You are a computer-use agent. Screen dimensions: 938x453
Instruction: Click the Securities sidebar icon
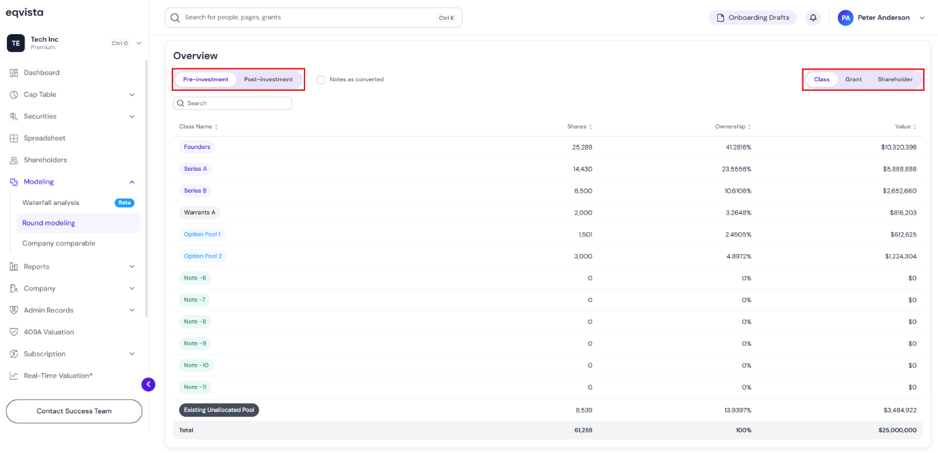coord(14,117)
